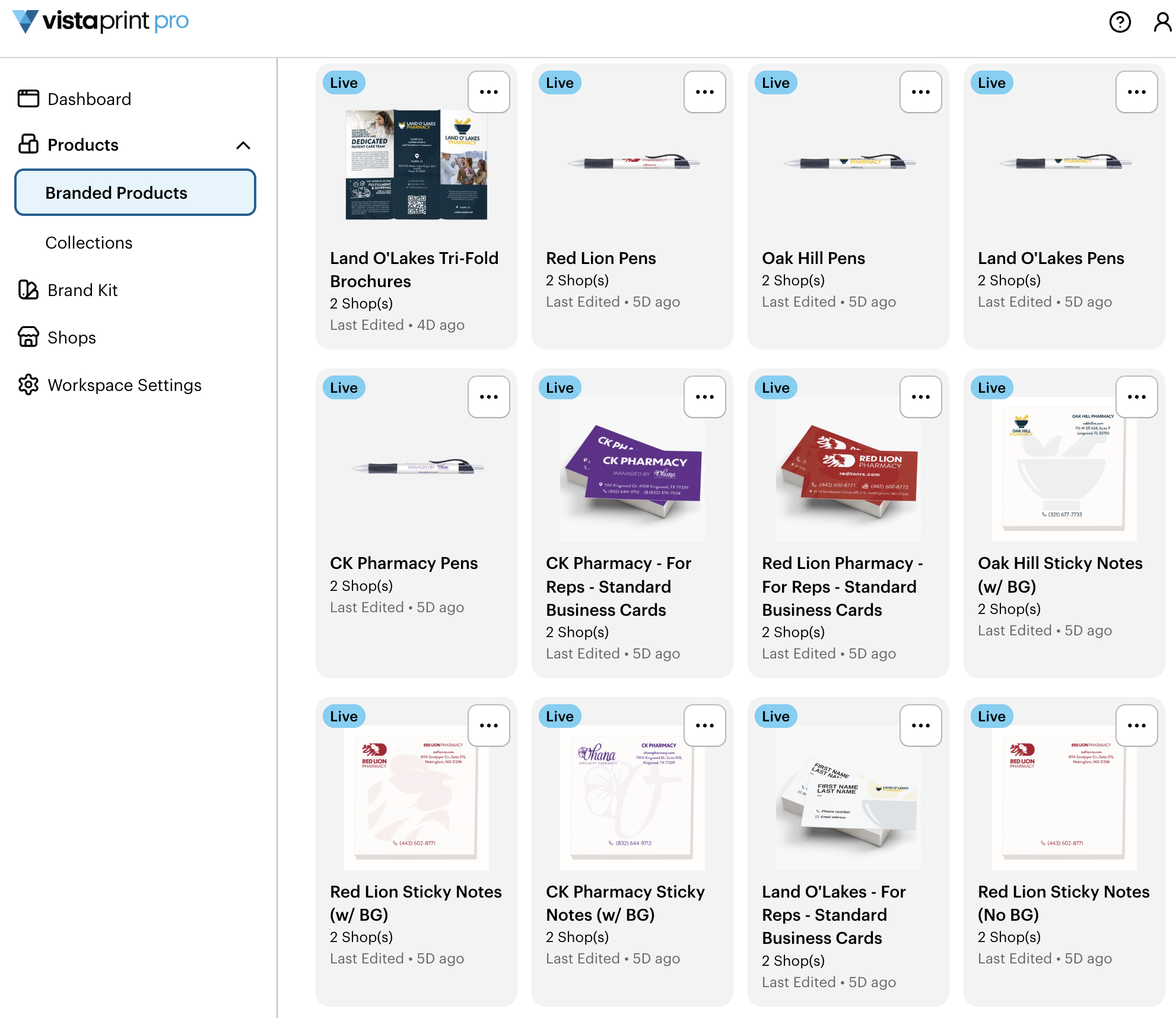1176x1018 pixels.
Task: Open options for Red Lion Sticky Notes (w/ BG)
Action: [489, 726]
